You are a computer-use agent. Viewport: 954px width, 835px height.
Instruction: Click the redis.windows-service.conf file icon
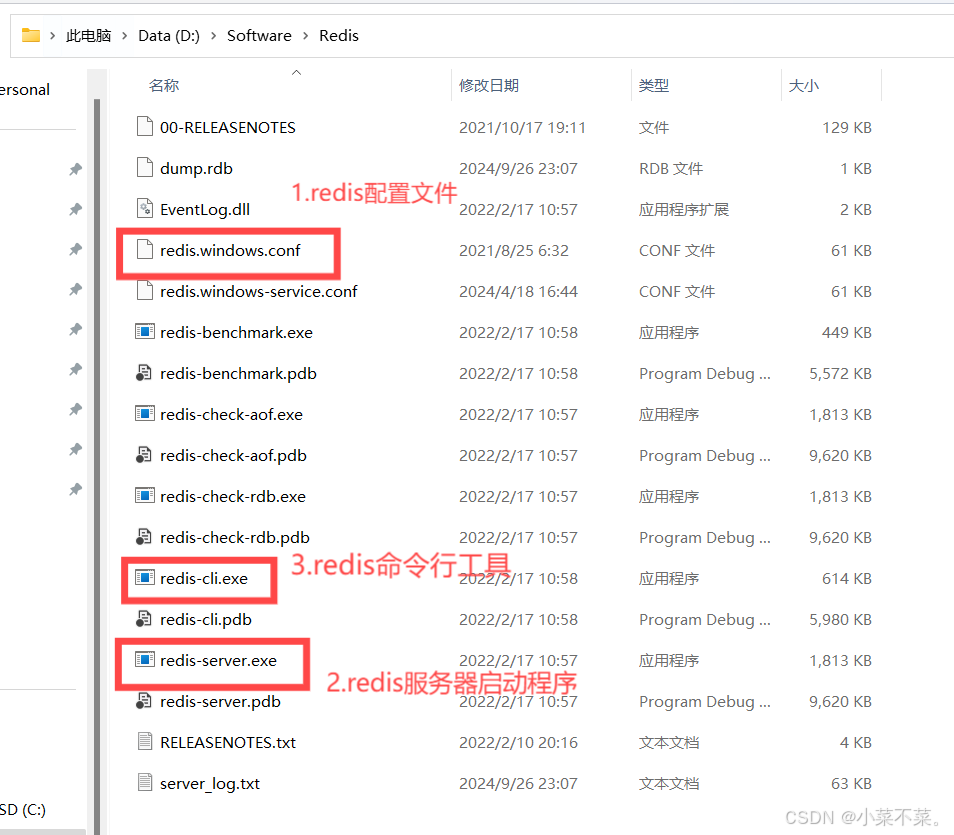pyautogui.click(x=145, y=290)
